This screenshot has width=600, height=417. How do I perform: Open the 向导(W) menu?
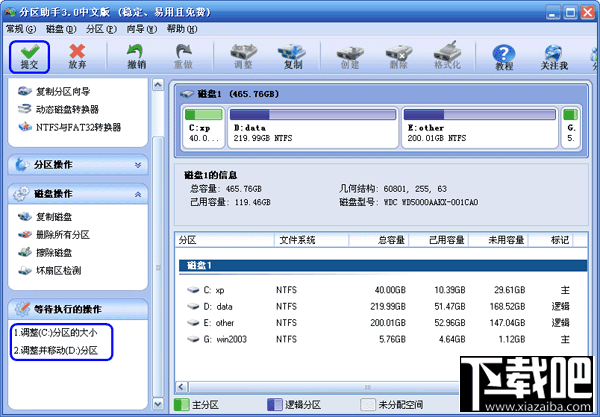[142, 29]
